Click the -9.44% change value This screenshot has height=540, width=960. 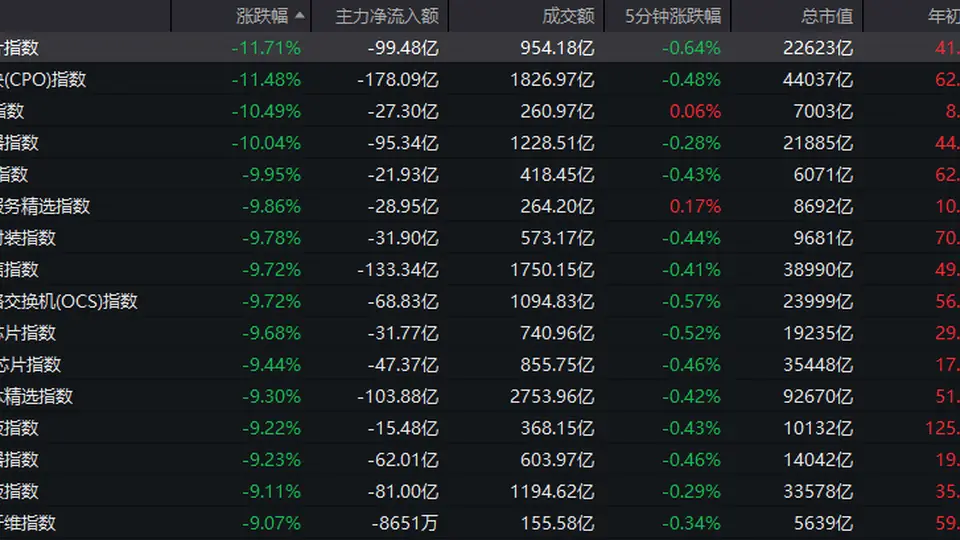point(271,365)
